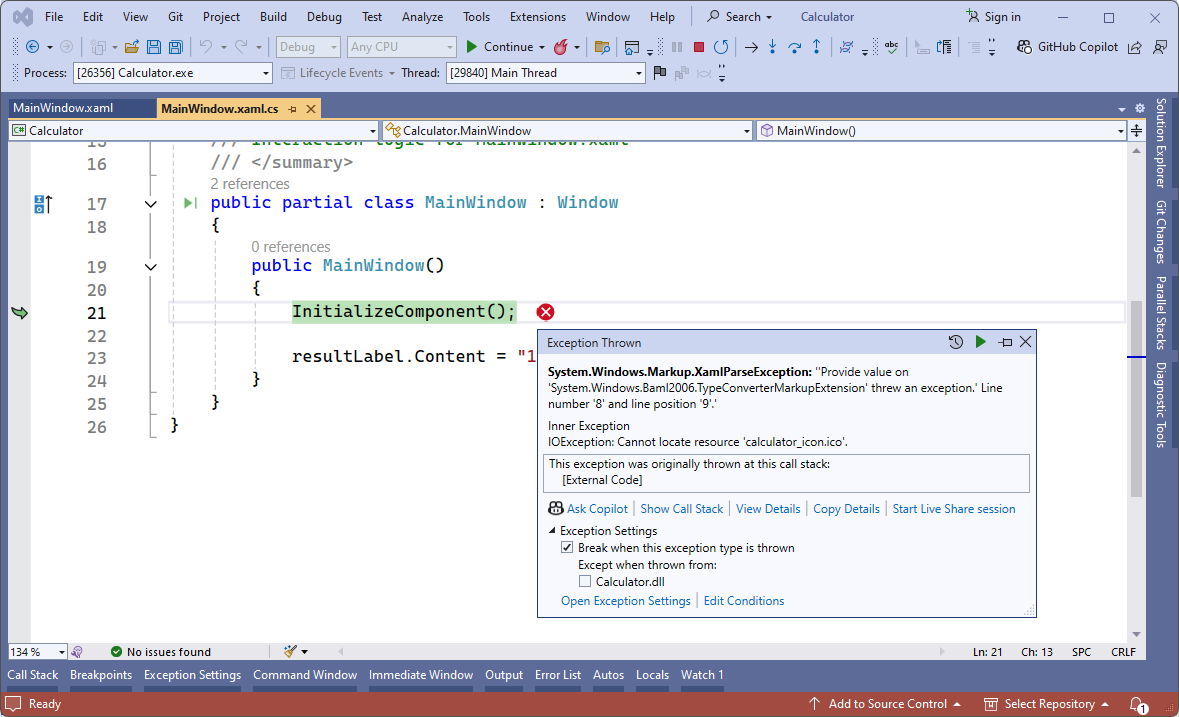The image size is (1179, 717).
Task: Collapse the MainWindow constructor at line 19
Action: point(150,267)
